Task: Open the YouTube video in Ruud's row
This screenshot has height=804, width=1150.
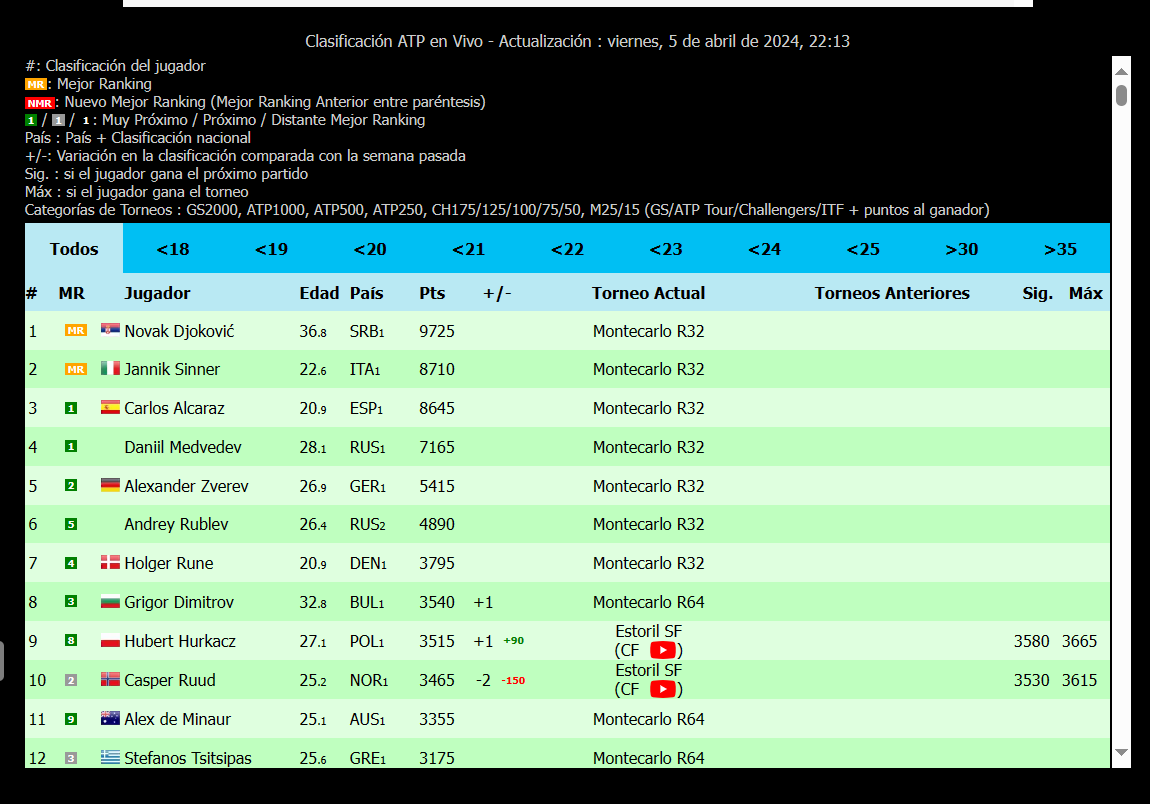Action: (663, 689)
